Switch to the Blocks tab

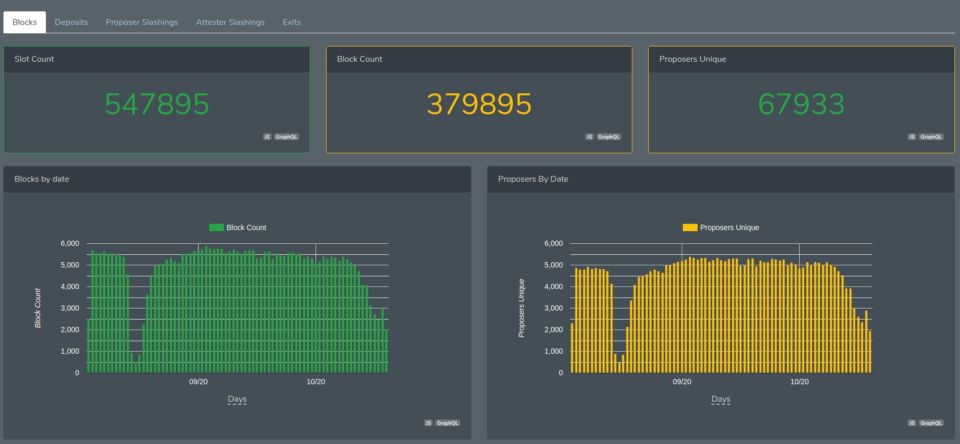tap(24, 22)
